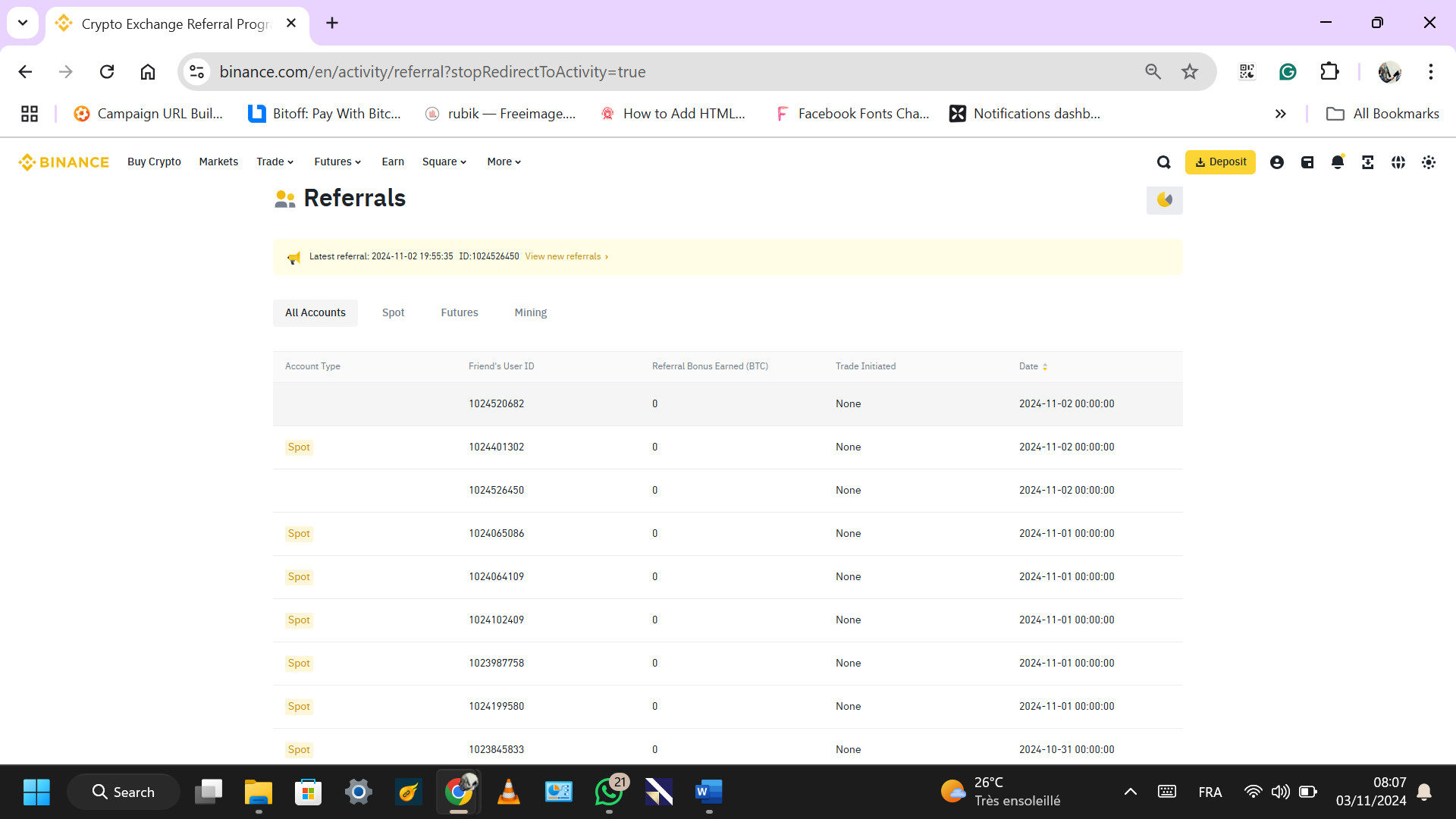Viewport: 1456px width, 819px height.
Task: Click the pie chart dashboard icon
Action: (1165, 200)
